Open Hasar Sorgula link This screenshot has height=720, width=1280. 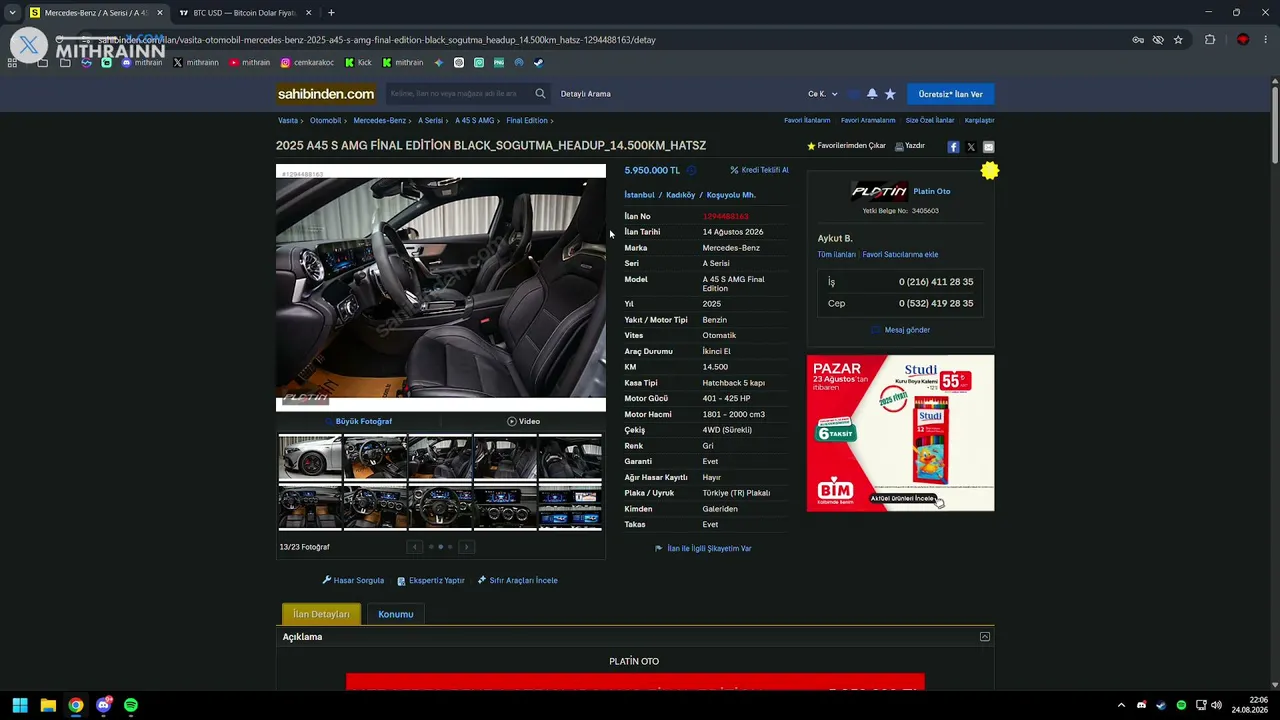(x=353, y=580)
